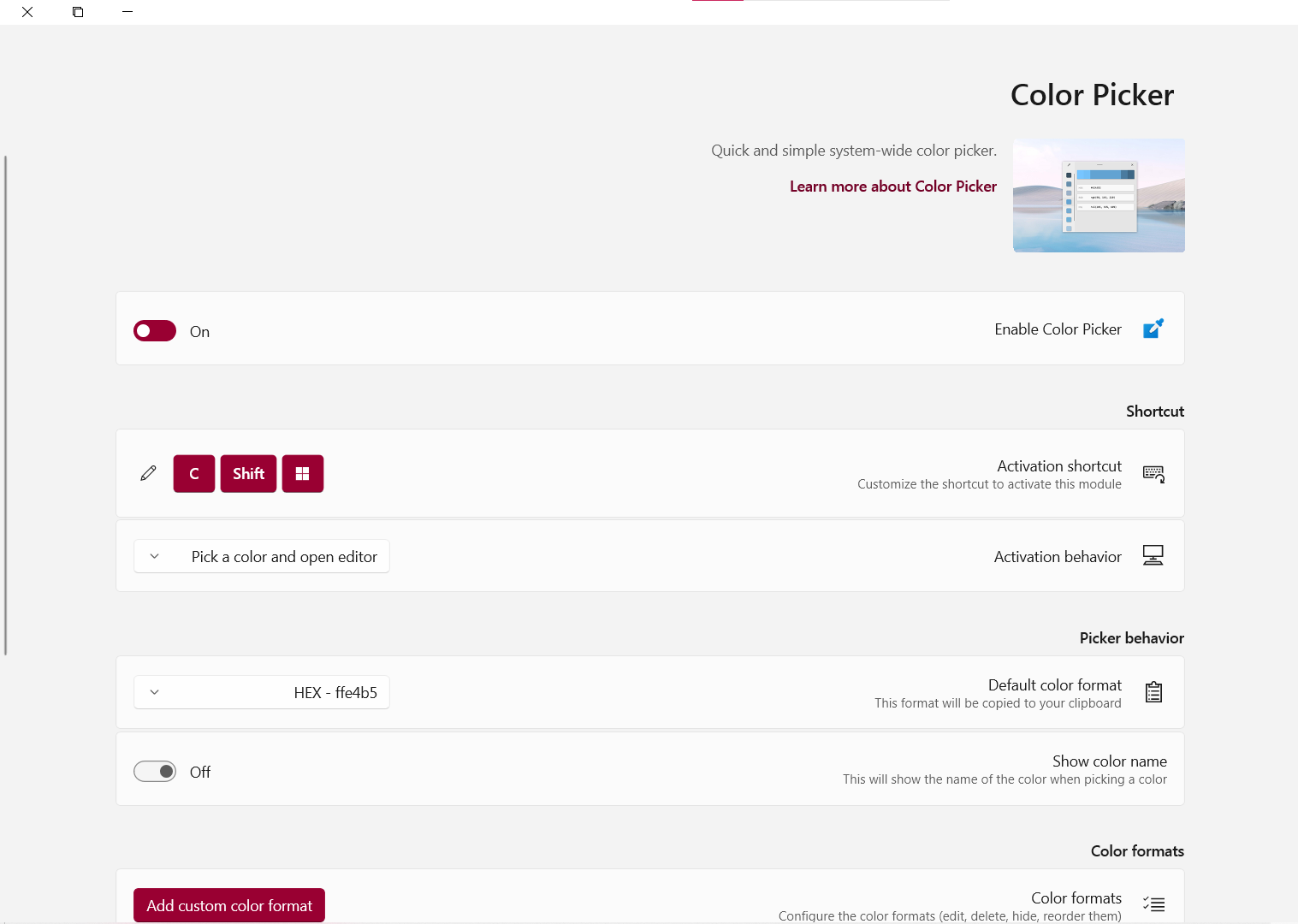
Task: Click the Activation behavior monitor icon
Action: click(x=1153, y=556)
